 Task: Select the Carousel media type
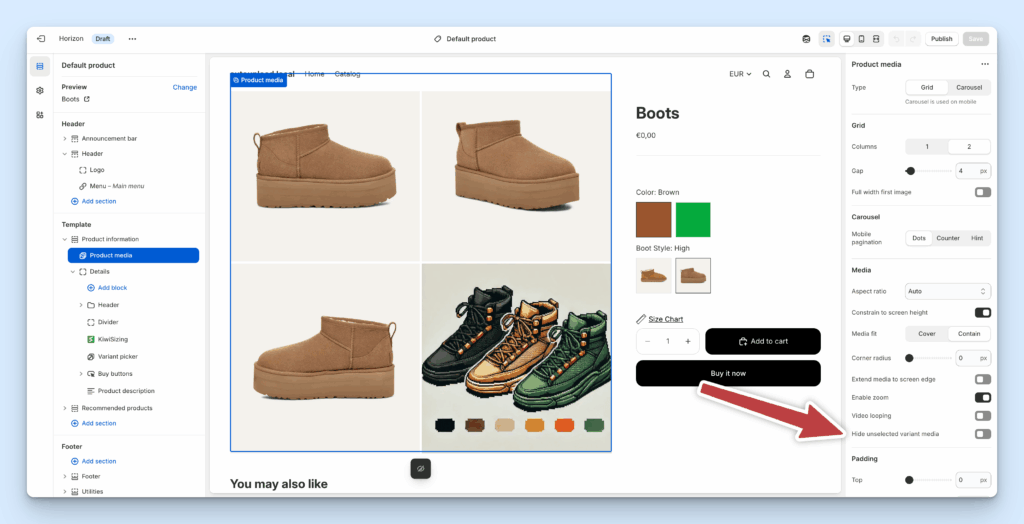[x=968, y=88]
